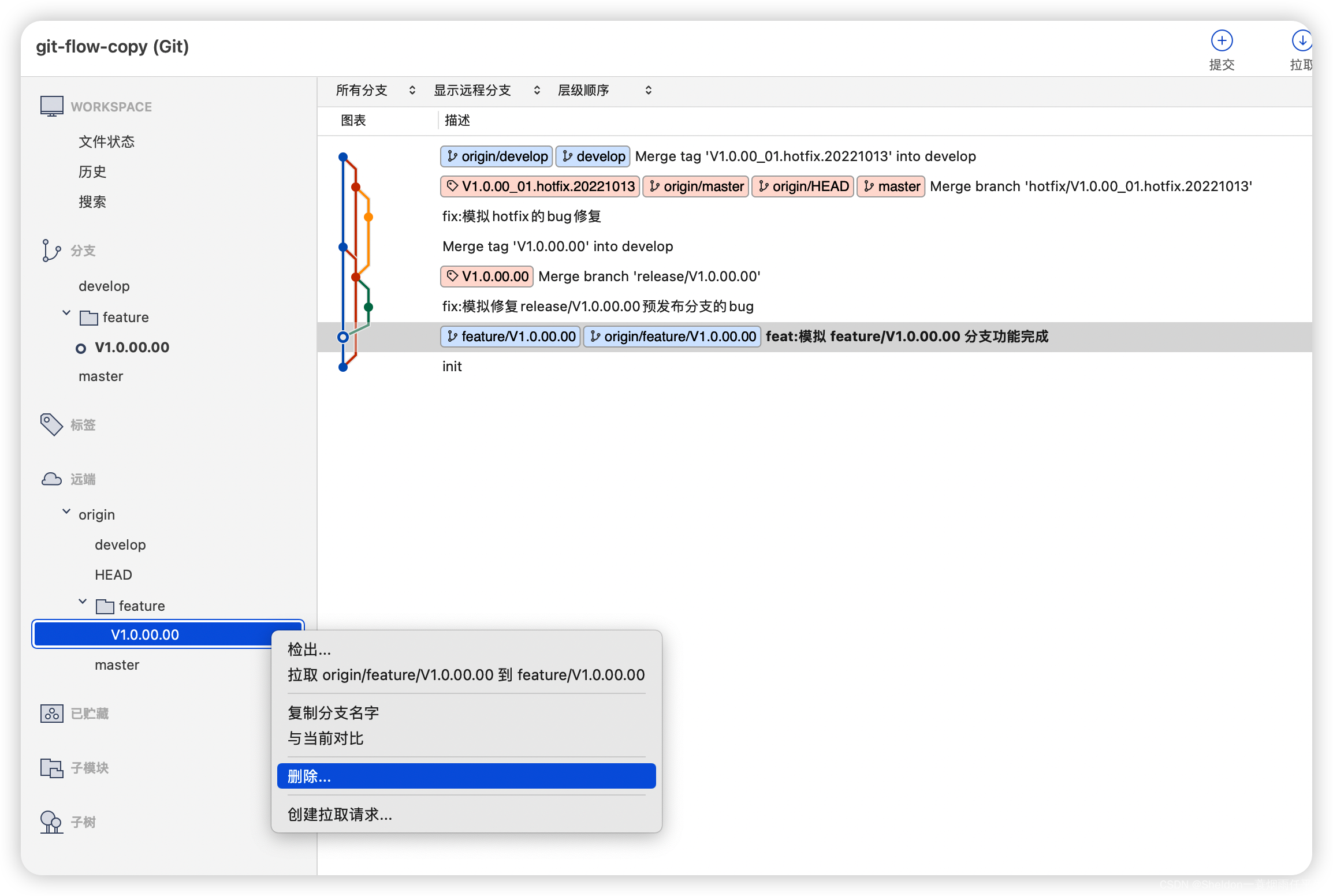Click the feature/V1.0.00.00 branch label
The height and width of the screenshot is (896, 1333).
(511, 337)
